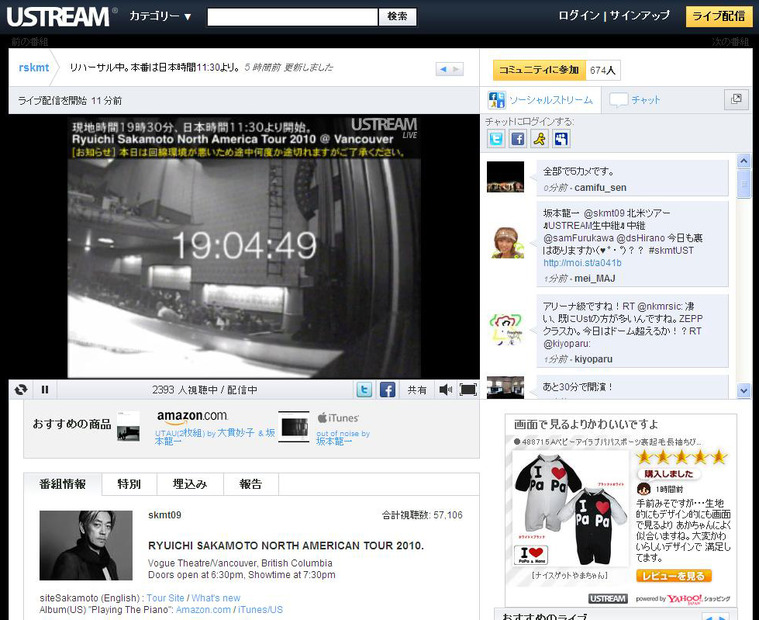
Task: Select the 番組情報 tab
Action: pyautogui.click(x=63, y=484)
